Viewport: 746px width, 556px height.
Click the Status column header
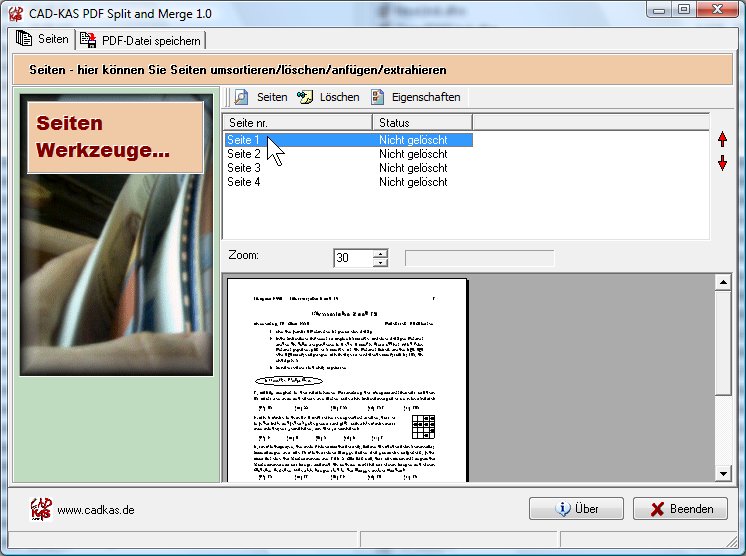(x=420, y=122)
